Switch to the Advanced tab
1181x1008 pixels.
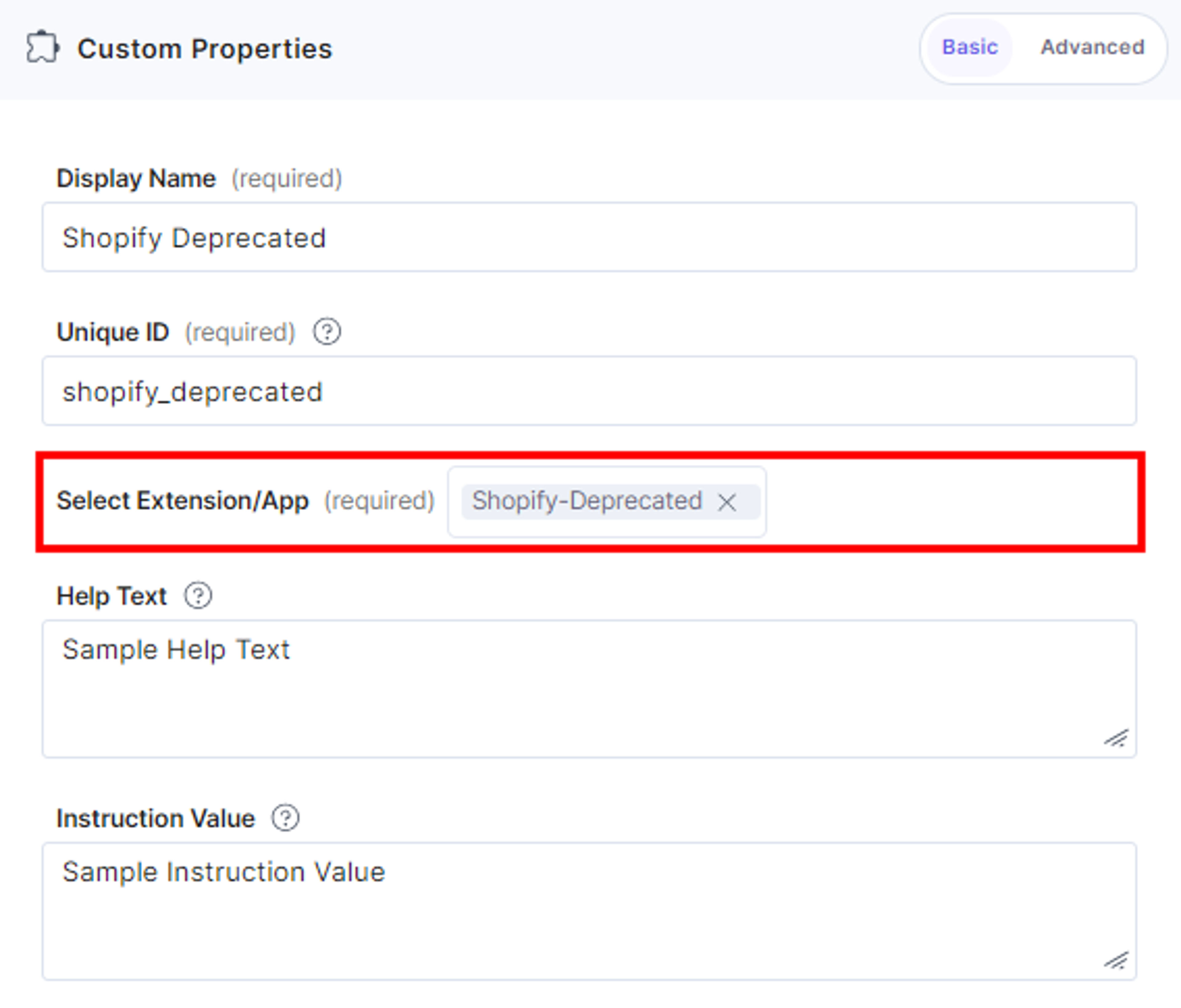pos(1093,47)
